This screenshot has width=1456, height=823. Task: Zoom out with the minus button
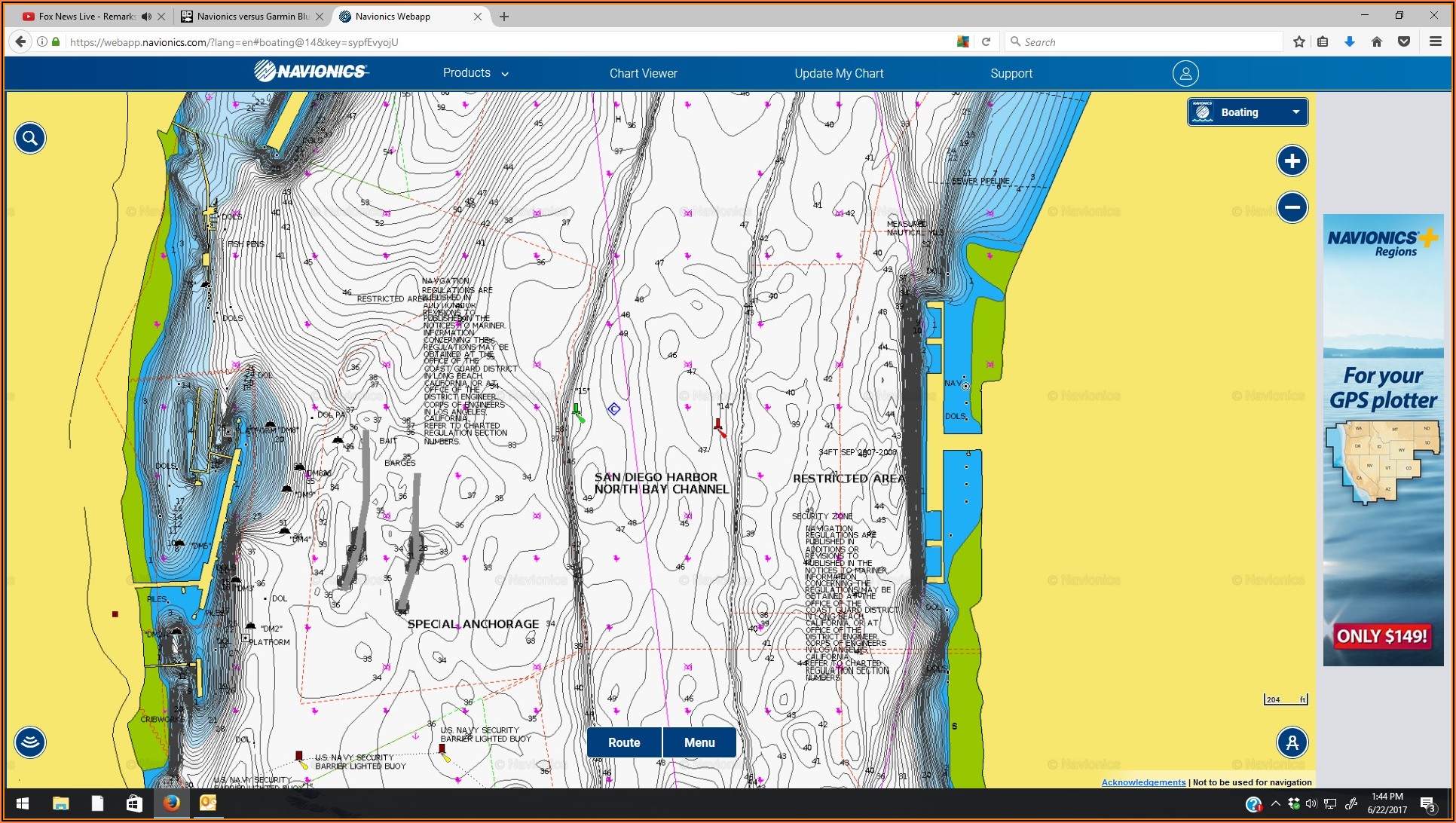(x=1292, y=207)
